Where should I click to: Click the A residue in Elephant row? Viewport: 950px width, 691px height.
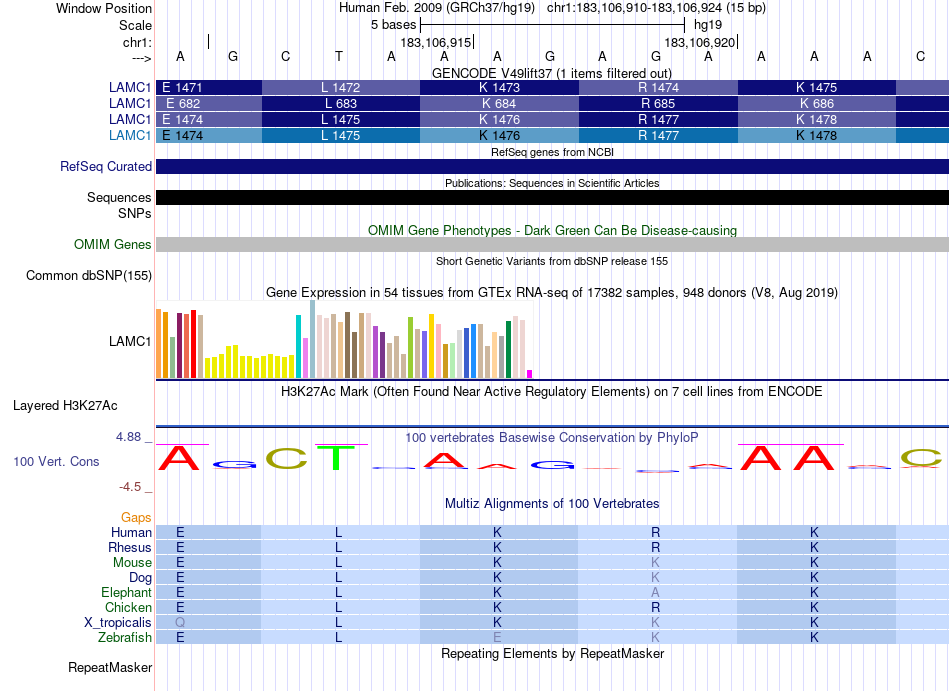tap(655, 592)
